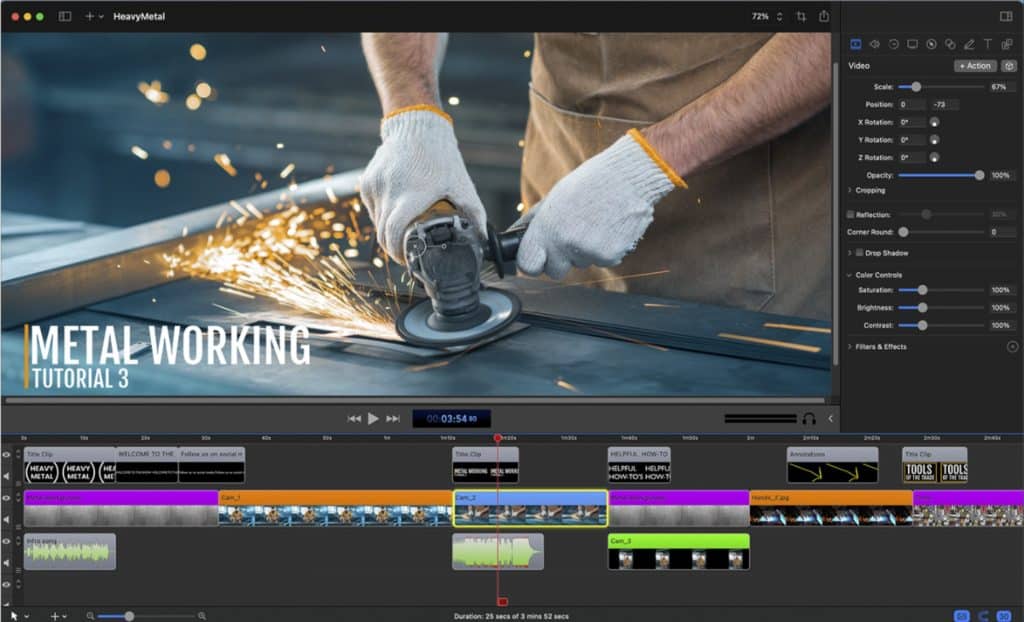Image resolution: width=1024 pixels, height=622 pixels.
Task: Adjust the Brightness slider
Action: coord(940,308)
